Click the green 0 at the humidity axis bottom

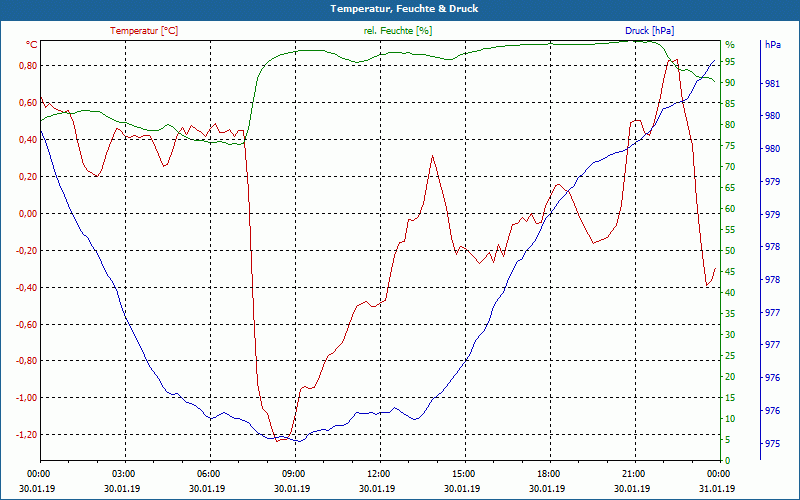pyautogui.click(x=728, y=461)
